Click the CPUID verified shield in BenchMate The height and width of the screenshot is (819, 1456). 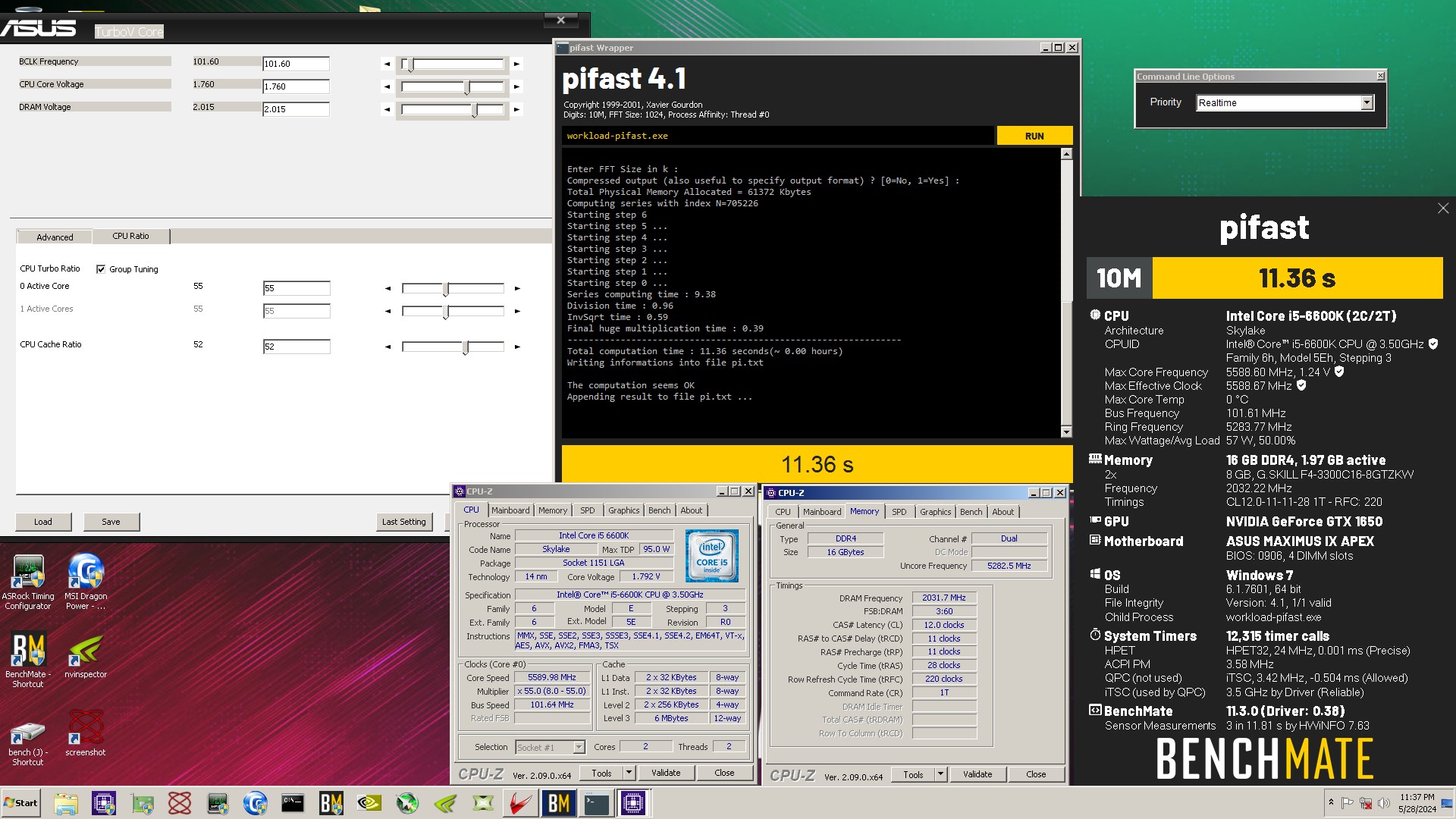click(x=1433, y=344)
